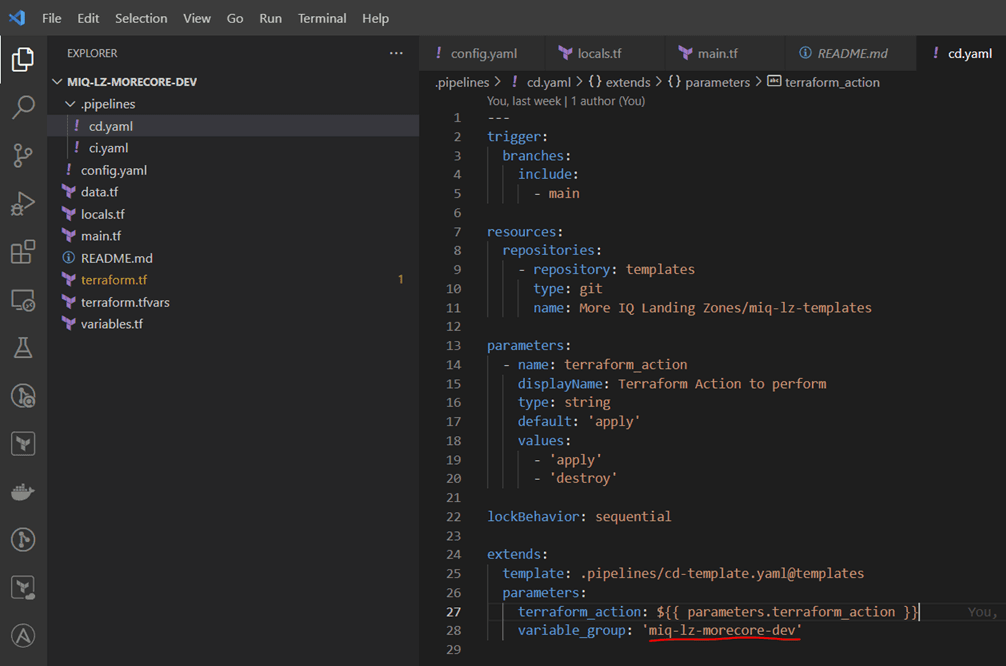The height and width of the screenshot is (666, 1006).
Task: Open the Docker extension sidebar
Action: (x=24, y=491)
